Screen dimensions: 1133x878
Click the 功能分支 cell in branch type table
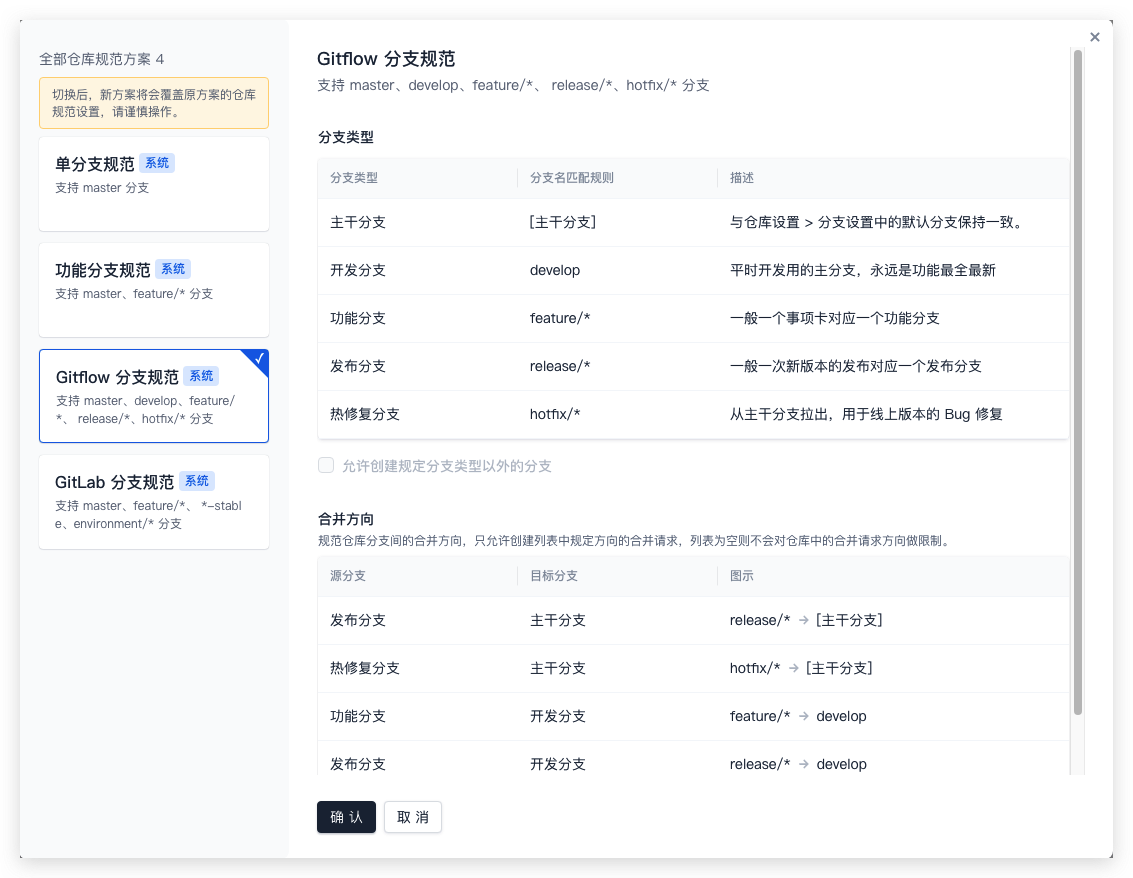point(358,318)
